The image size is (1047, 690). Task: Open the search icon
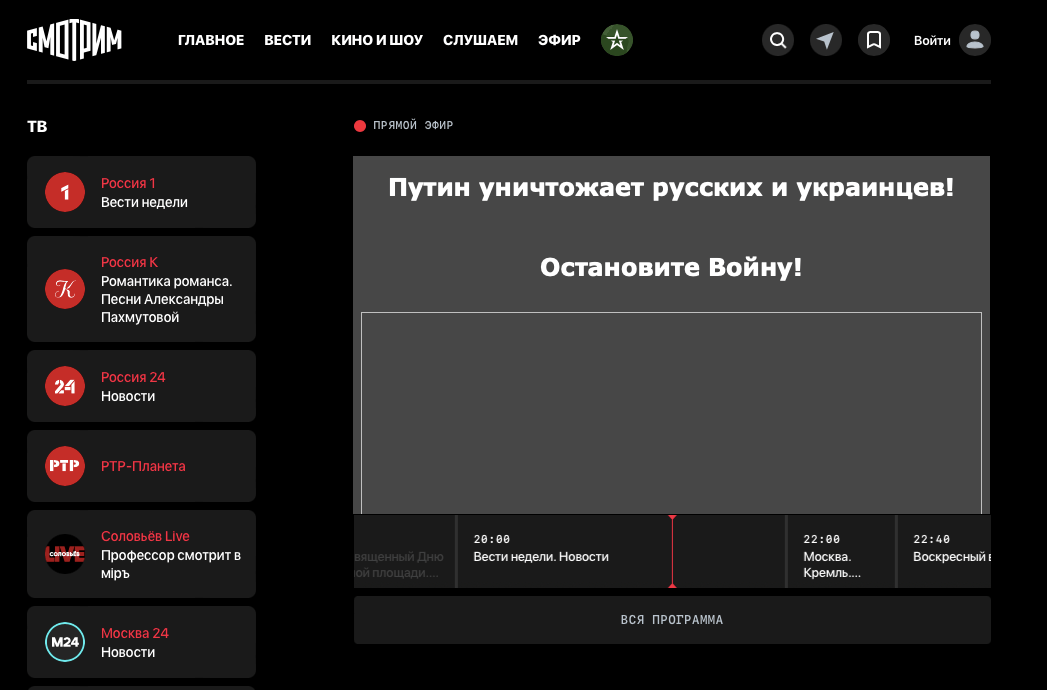pyautogui.click(x=778, y=40)
